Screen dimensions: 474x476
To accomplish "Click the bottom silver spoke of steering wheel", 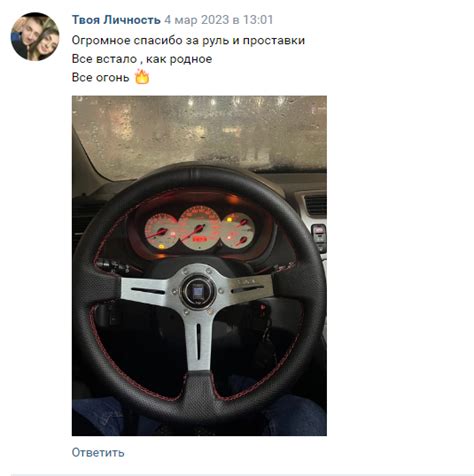I will click(198, 339).
